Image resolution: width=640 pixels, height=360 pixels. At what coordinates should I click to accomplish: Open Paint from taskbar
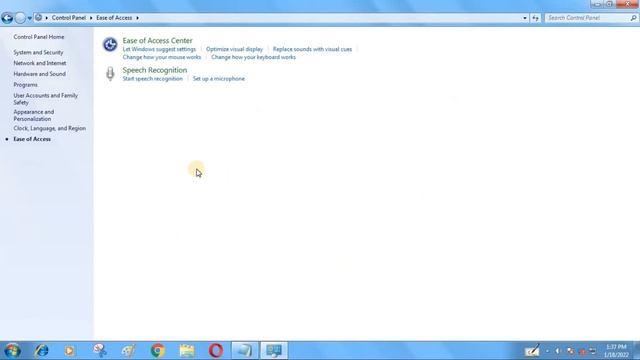[129, 351]
